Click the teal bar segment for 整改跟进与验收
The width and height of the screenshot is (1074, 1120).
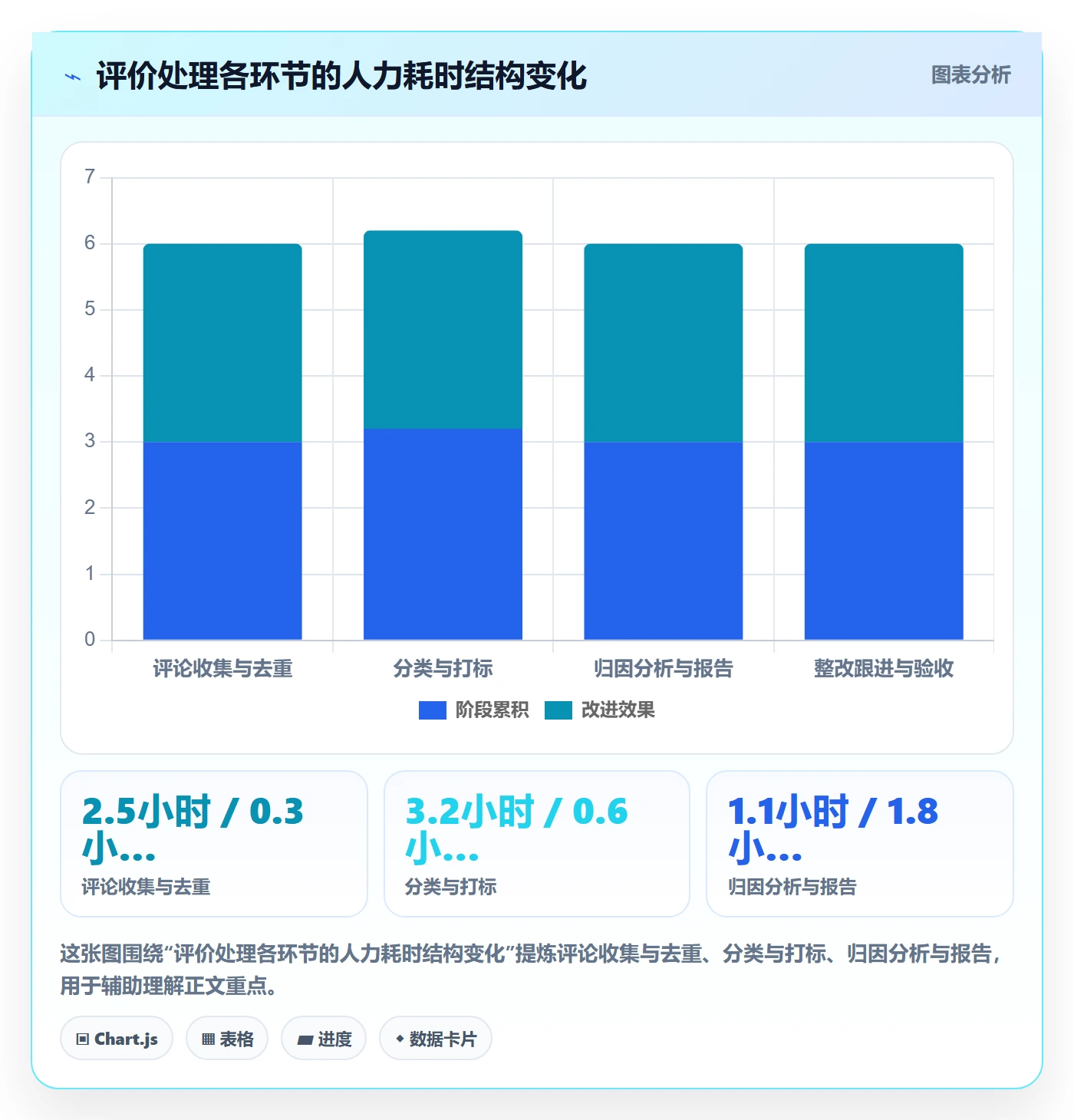coord(884,343)
